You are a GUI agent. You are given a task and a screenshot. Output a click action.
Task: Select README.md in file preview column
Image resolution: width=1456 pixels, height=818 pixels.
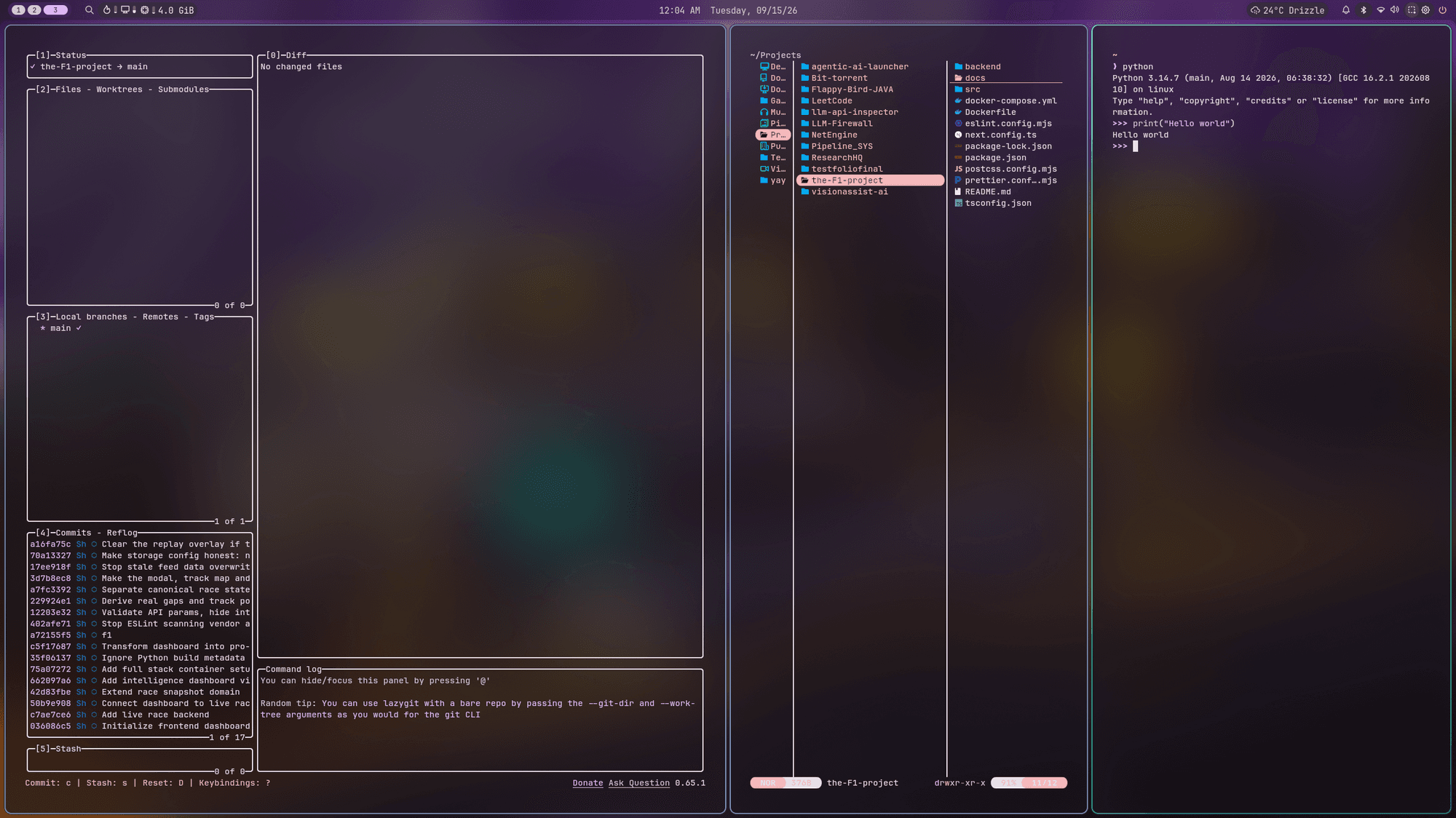(1007, 191)
